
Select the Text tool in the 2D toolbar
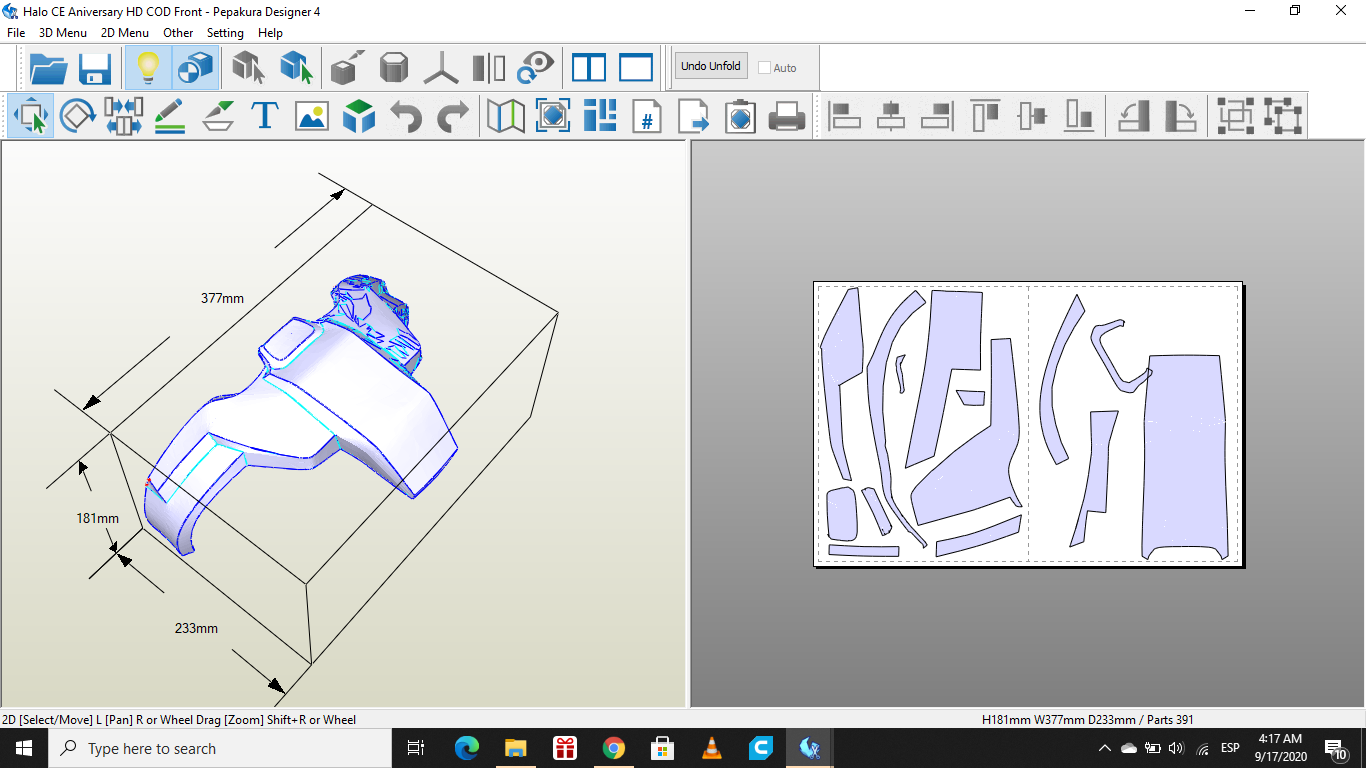[x=264, y=116]
